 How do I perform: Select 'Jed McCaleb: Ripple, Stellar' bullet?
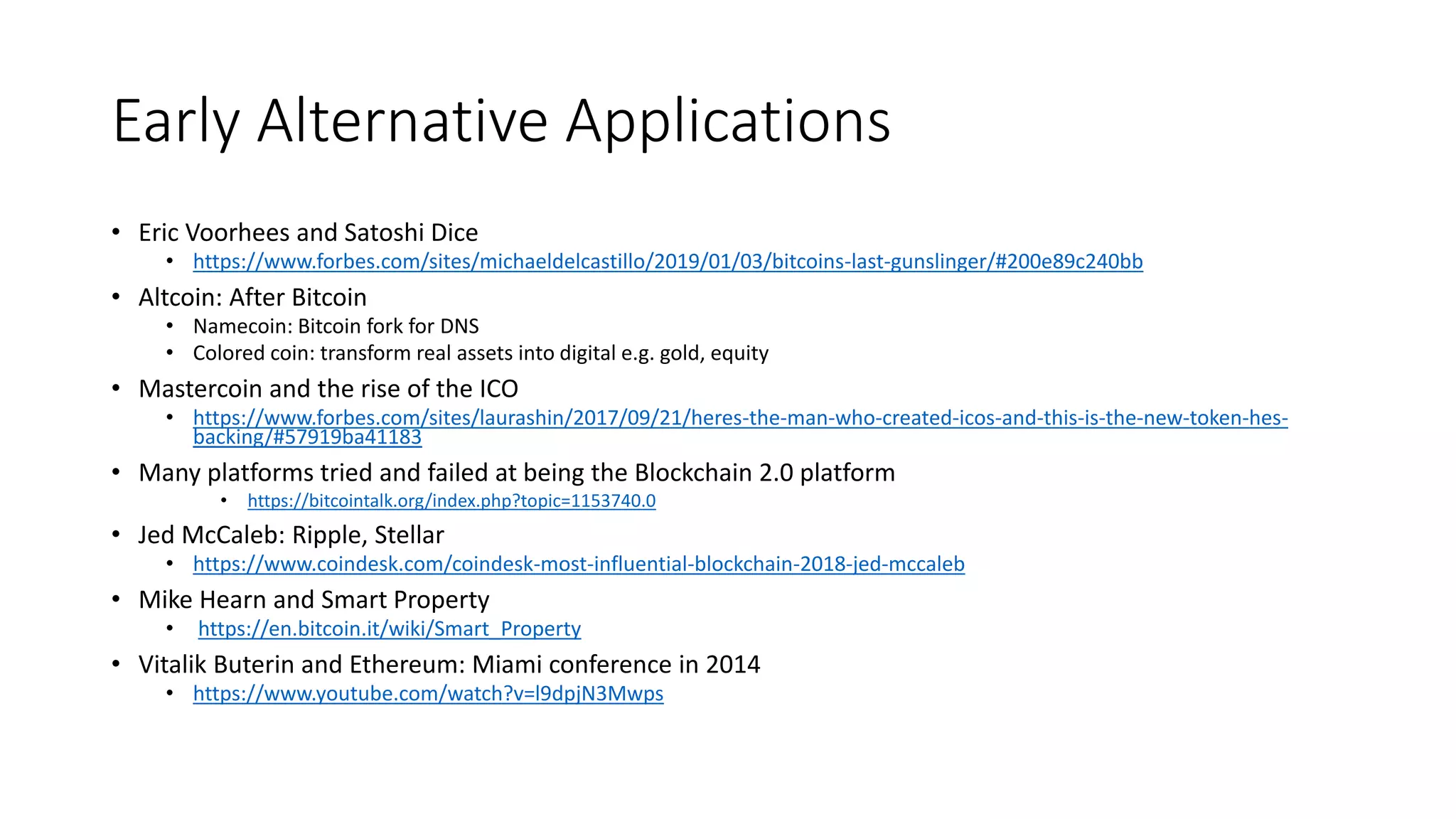click(x=291, y=535)
